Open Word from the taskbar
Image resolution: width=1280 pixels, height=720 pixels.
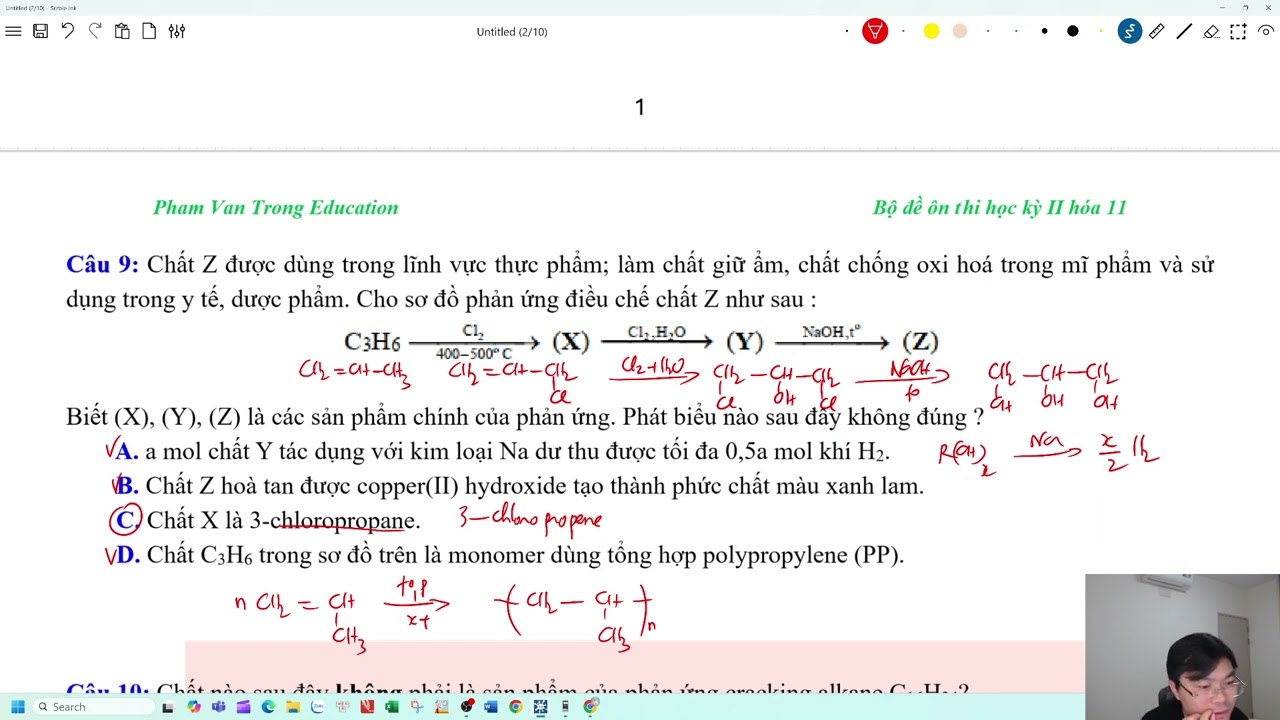pos(491,707)
